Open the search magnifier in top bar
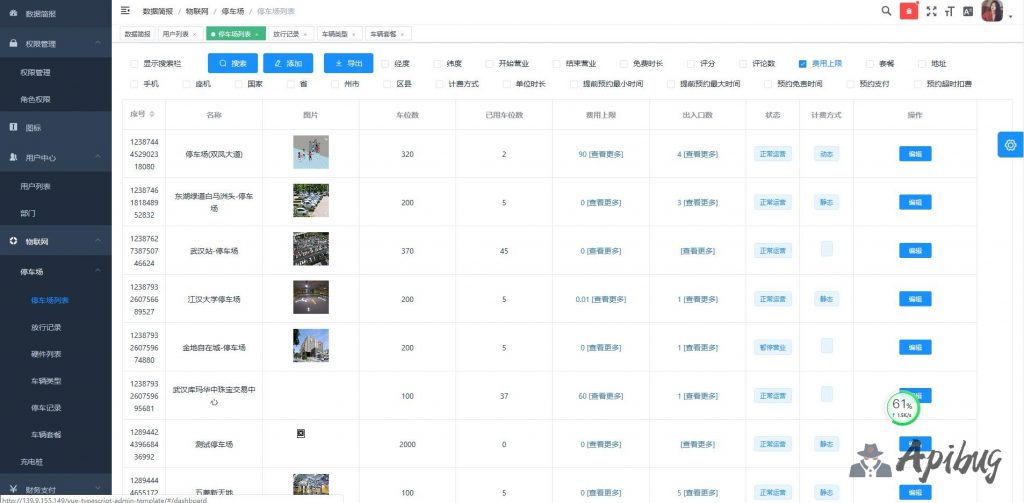 coord(886,11)
